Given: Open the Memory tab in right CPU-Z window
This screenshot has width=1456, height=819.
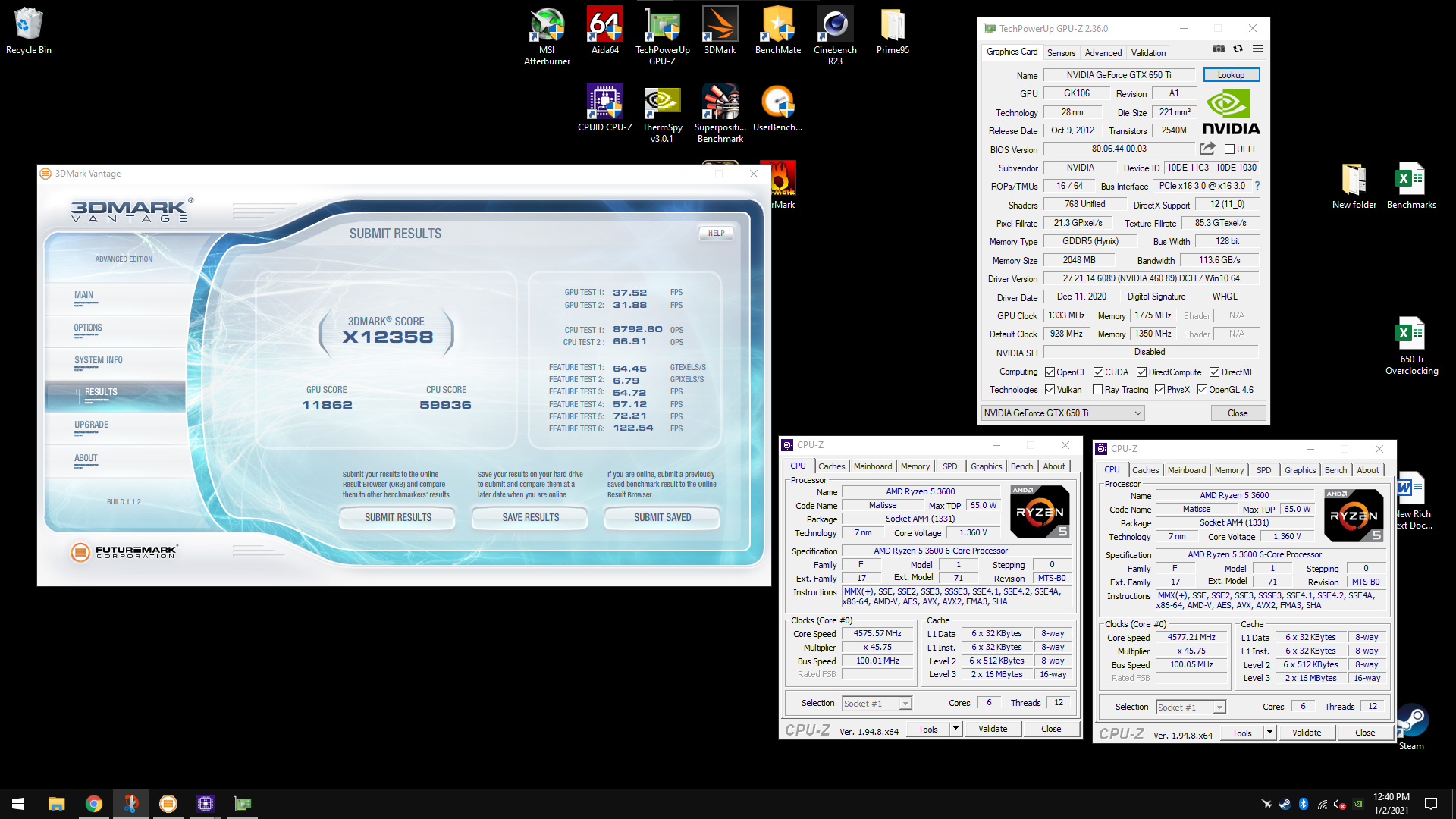Looking at the screenshot, I should click(x=1228, y=470).
